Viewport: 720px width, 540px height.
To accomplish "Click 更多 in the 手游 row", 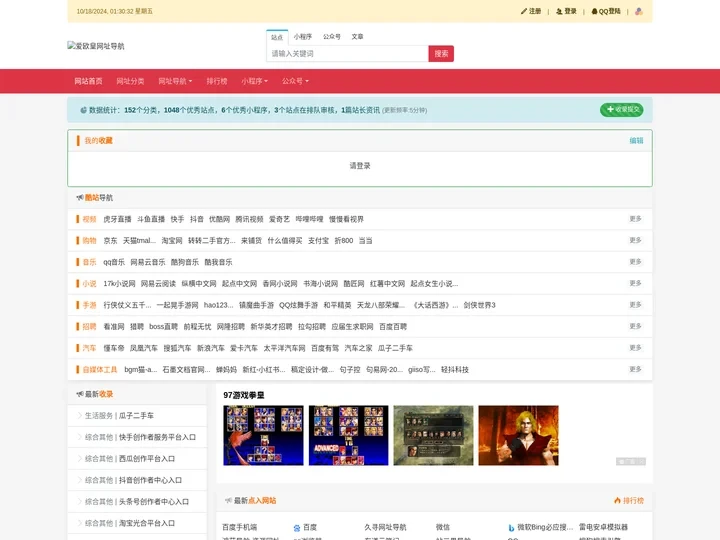I will point(636,305).
